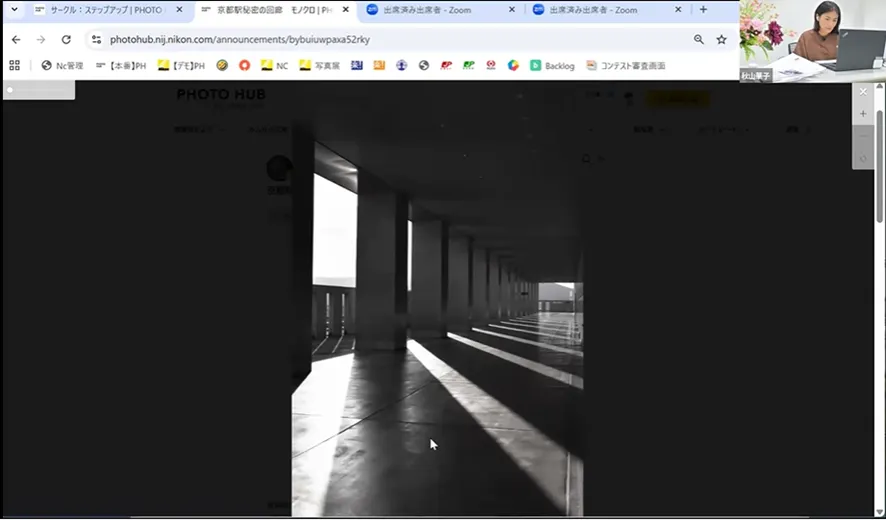Close the photo lightbox with X icon
Image resolution: width=886 pixels, height=520 pixels.
tap(863, 91)
